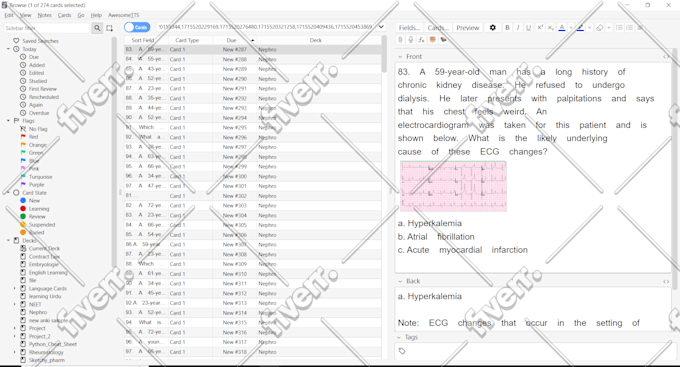Open the Notes menu
Image resolution: width=680 pixels, height=367 pixels.
coord(44,15)
